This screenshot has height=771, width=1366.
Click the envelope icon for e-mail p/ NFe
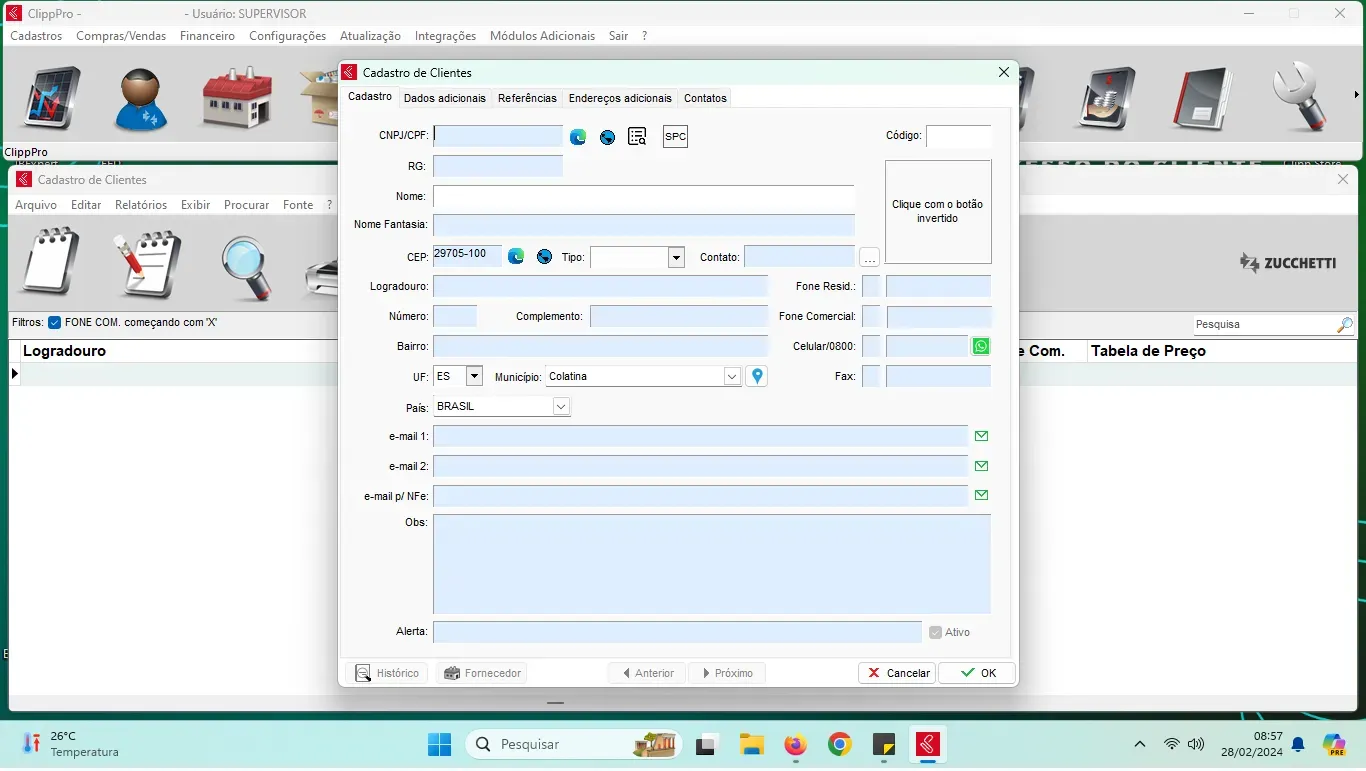click(x=981, y=495)
